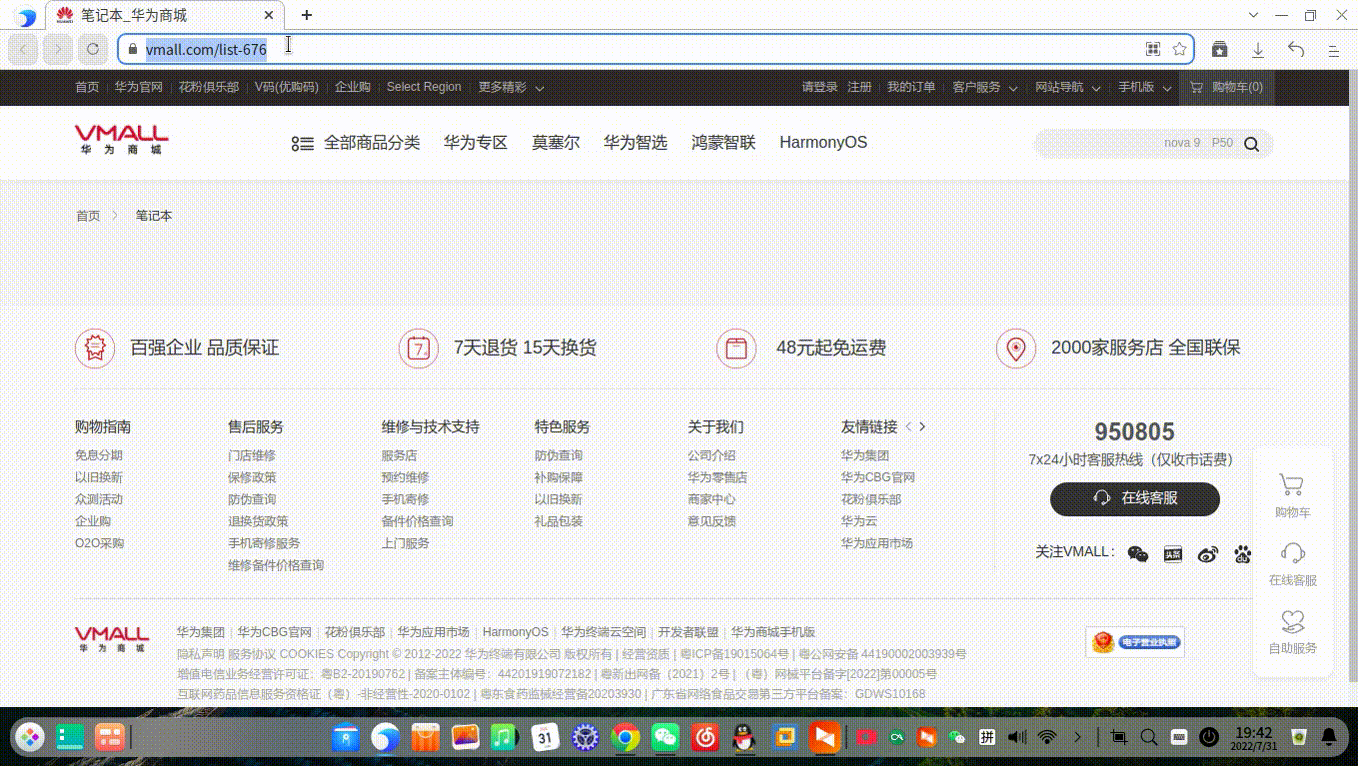Go to 华为专区 in main navigation

coord(475,143)
